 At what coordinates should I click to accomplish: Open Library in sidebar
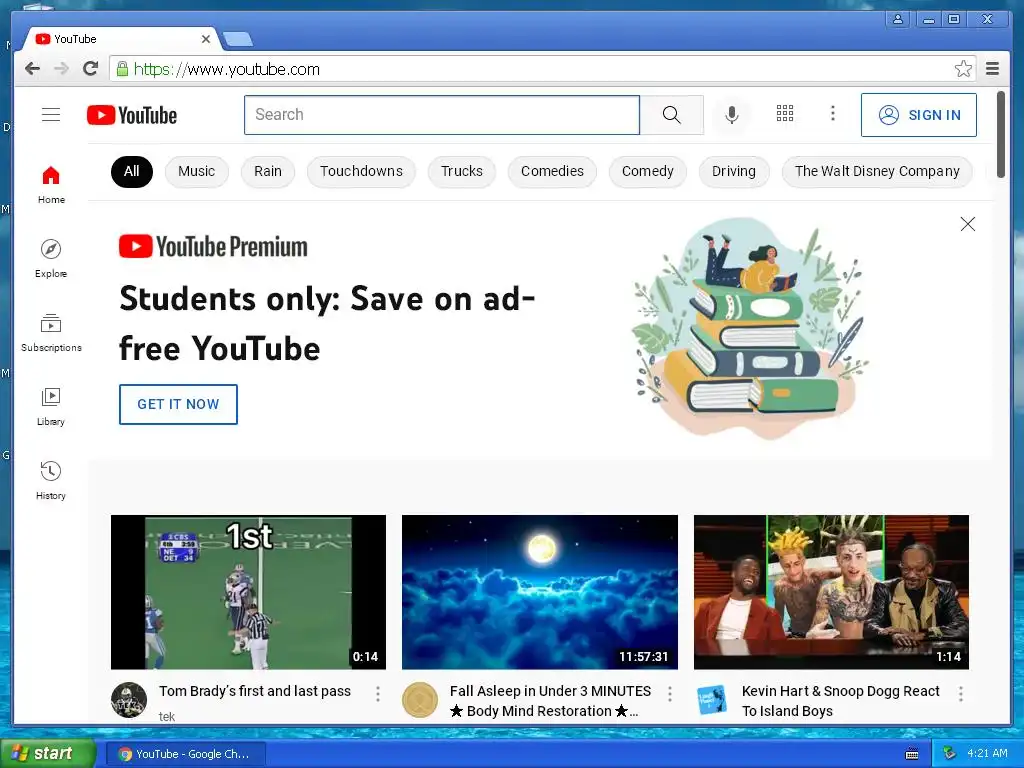coord(51,407)
